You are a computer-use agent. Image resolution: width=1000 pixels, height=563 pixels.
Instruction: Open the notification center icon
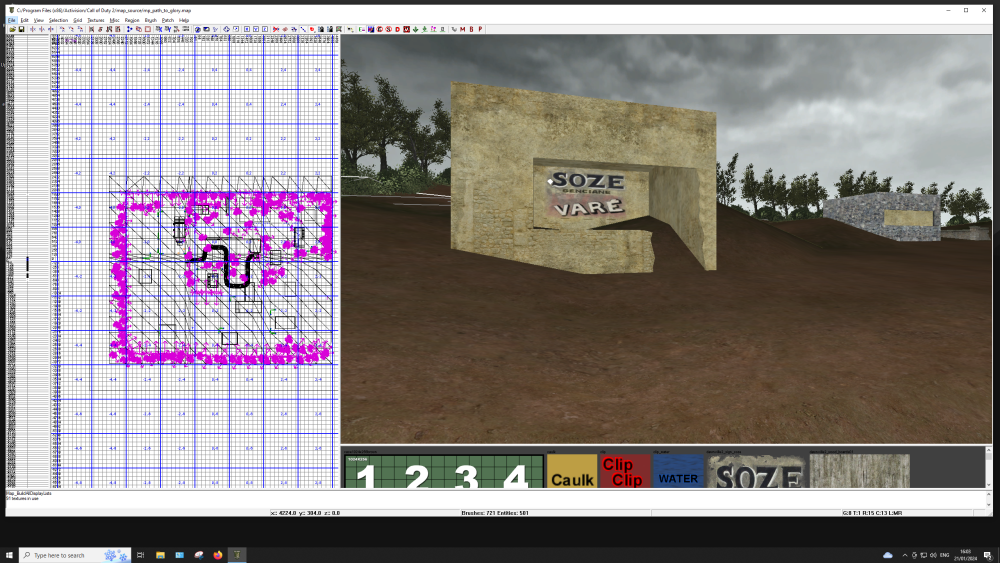(x=987, y=555)
